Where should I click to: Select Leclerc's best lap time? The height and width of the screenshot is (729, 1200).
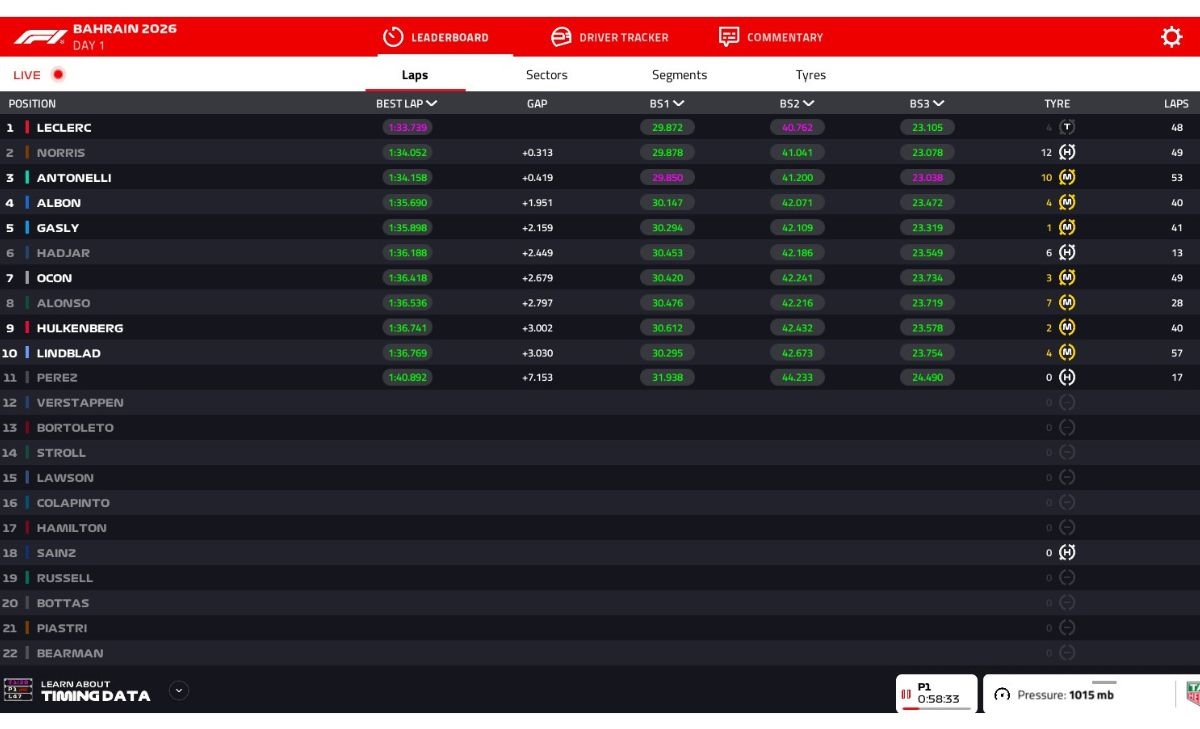pos(406,127)
